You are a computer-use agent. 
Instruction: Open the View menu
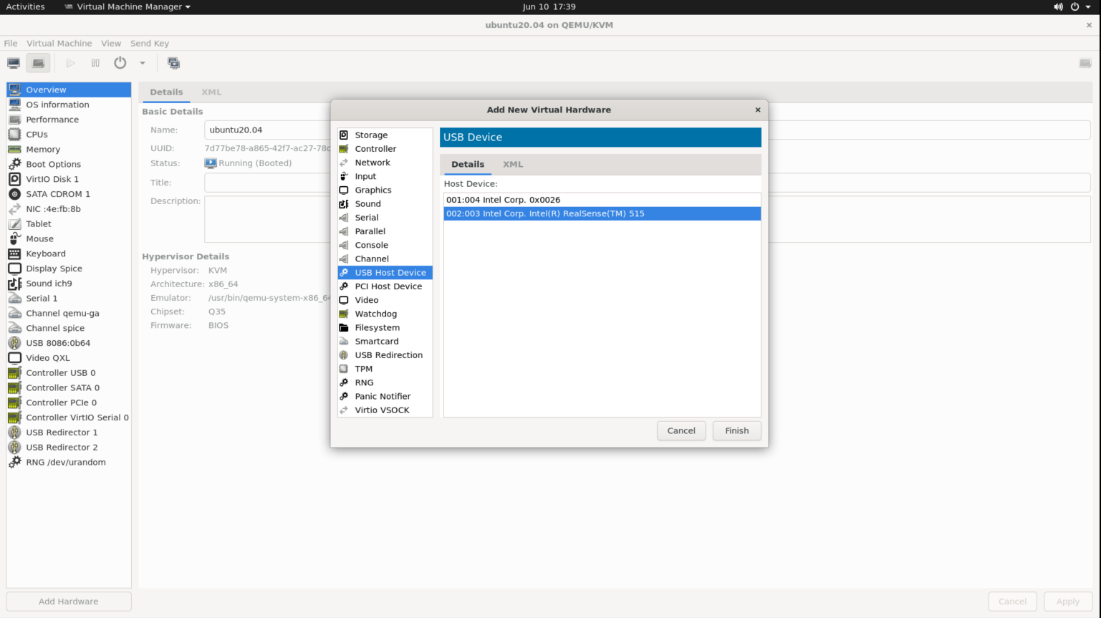pyautogui.click(x=111, y=44)
